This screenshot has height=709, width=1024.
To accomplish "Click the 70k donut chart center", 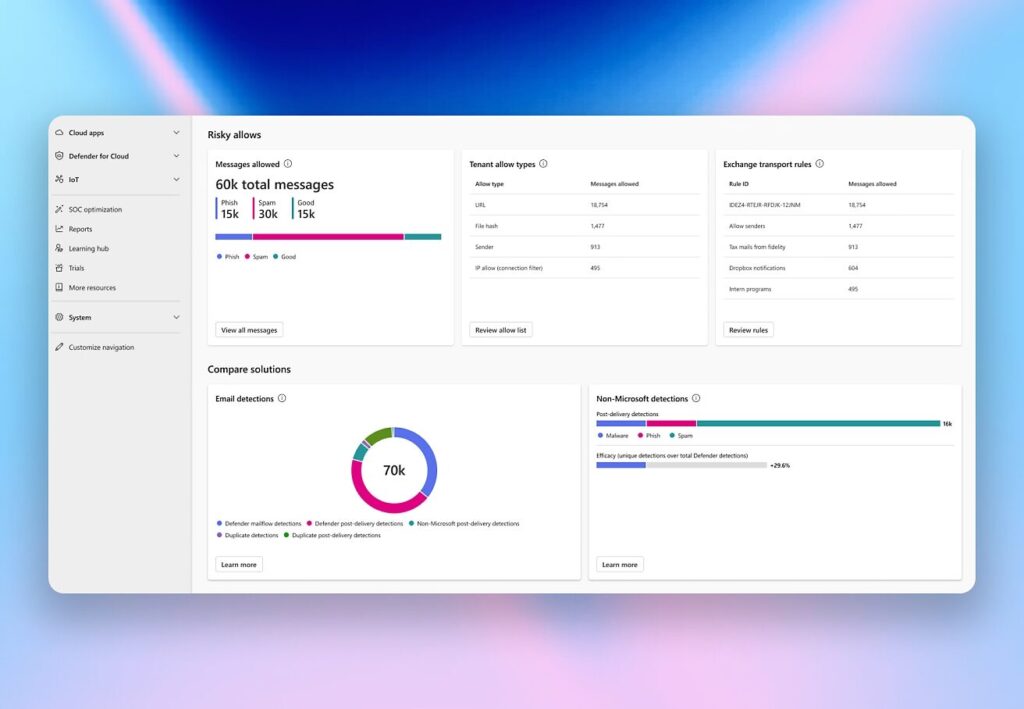I will click(x=394, y=469).
